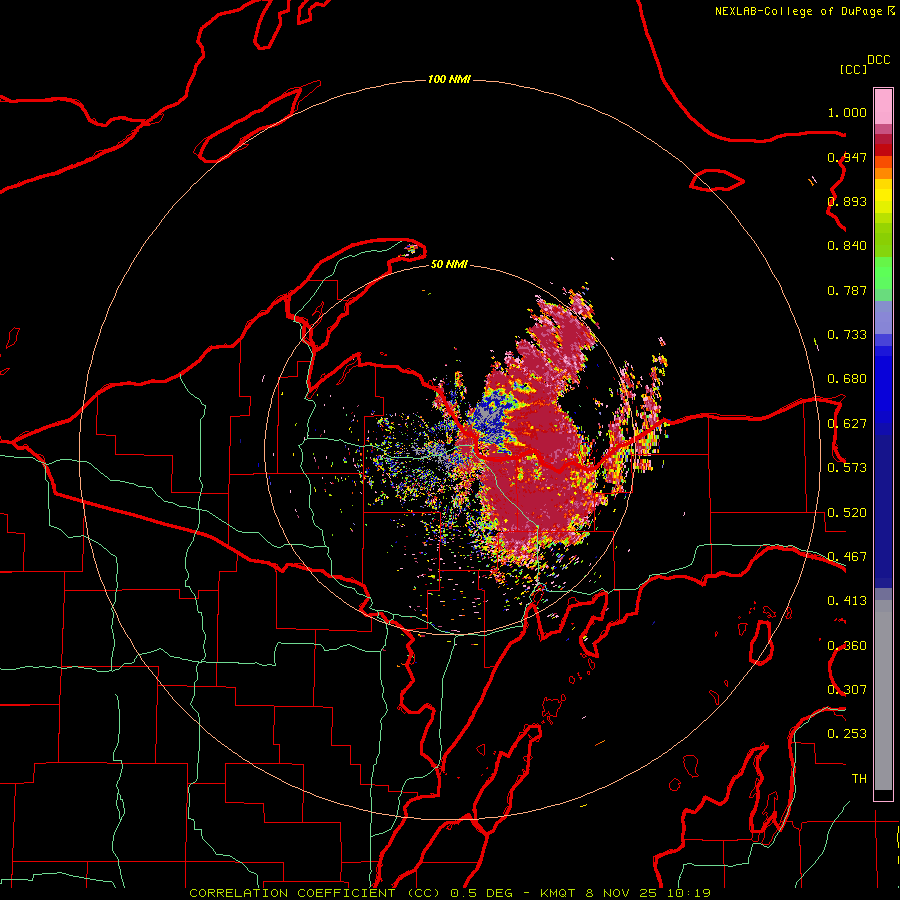This screenshot has height=900, width=900.
Task: Select the 0.947 legend value
Action: click(x=847, y=157)
